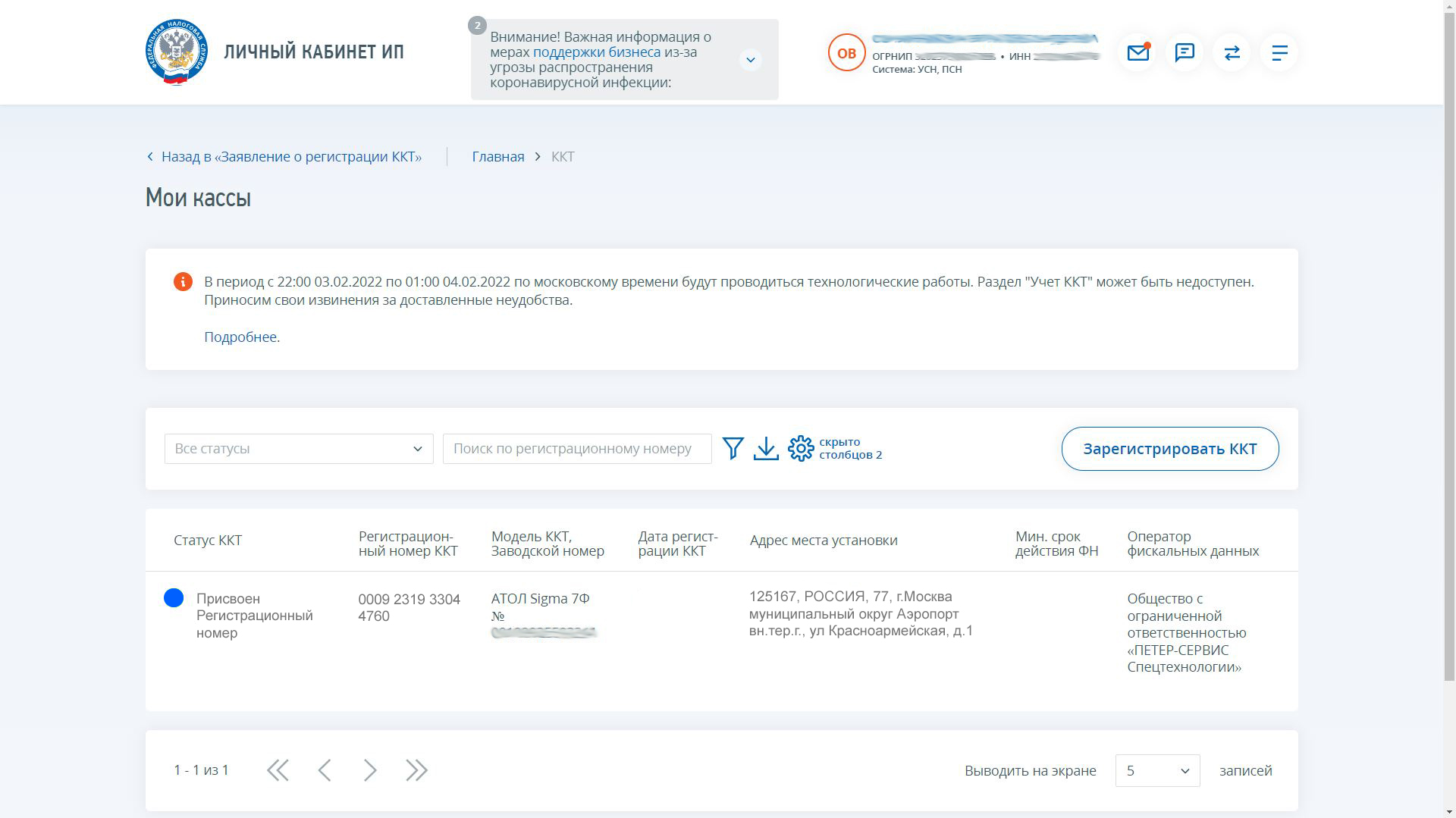The image size is (1456, 818).
Task: Open the column settings gear icon
Action: click(x=801, y=448)
